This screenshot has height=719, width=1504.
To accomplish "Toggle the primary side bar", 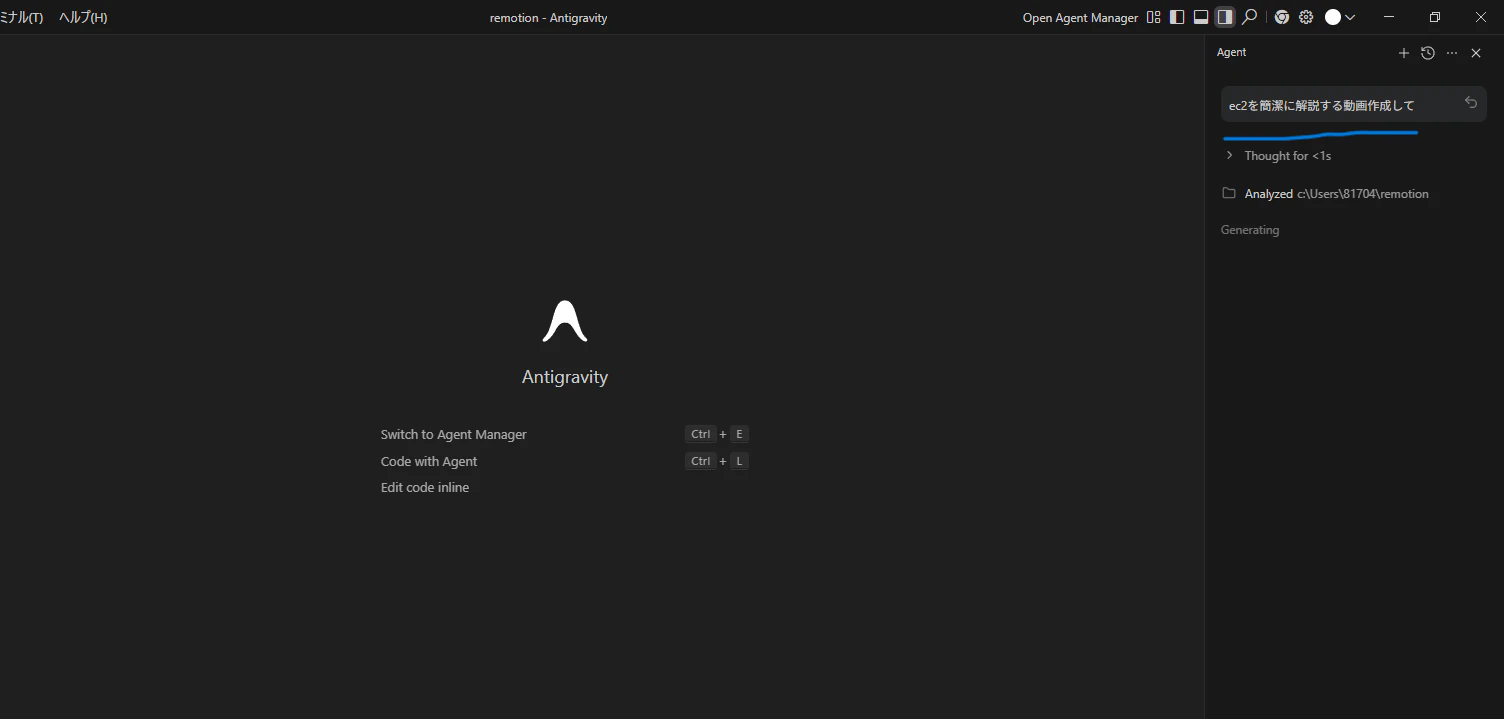I will point(1177,17).
